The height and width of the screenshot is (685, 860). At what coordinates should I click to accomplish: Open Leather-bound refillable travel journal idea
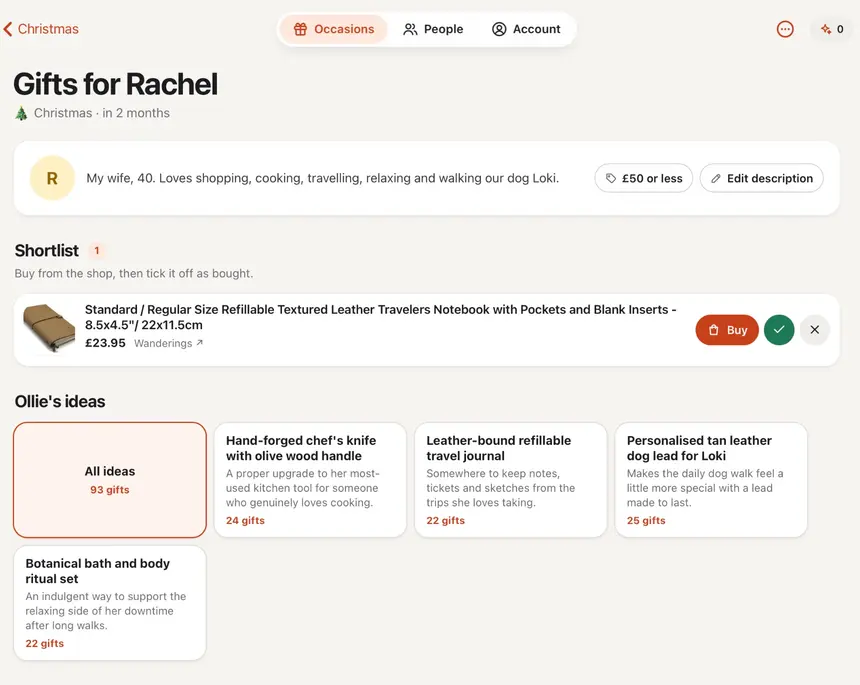(x=511, y=480)
